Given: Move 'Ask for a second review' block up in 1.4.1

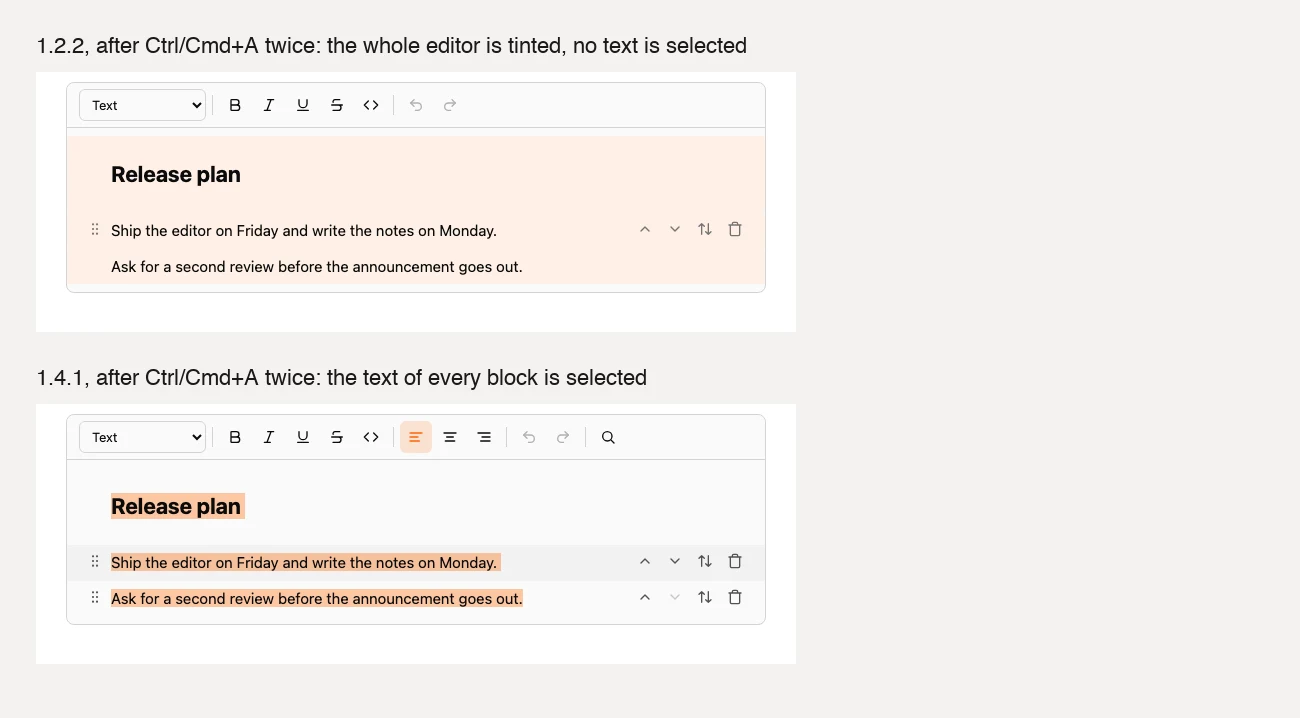Looking at the screenshot, I should tap(645, 597).
